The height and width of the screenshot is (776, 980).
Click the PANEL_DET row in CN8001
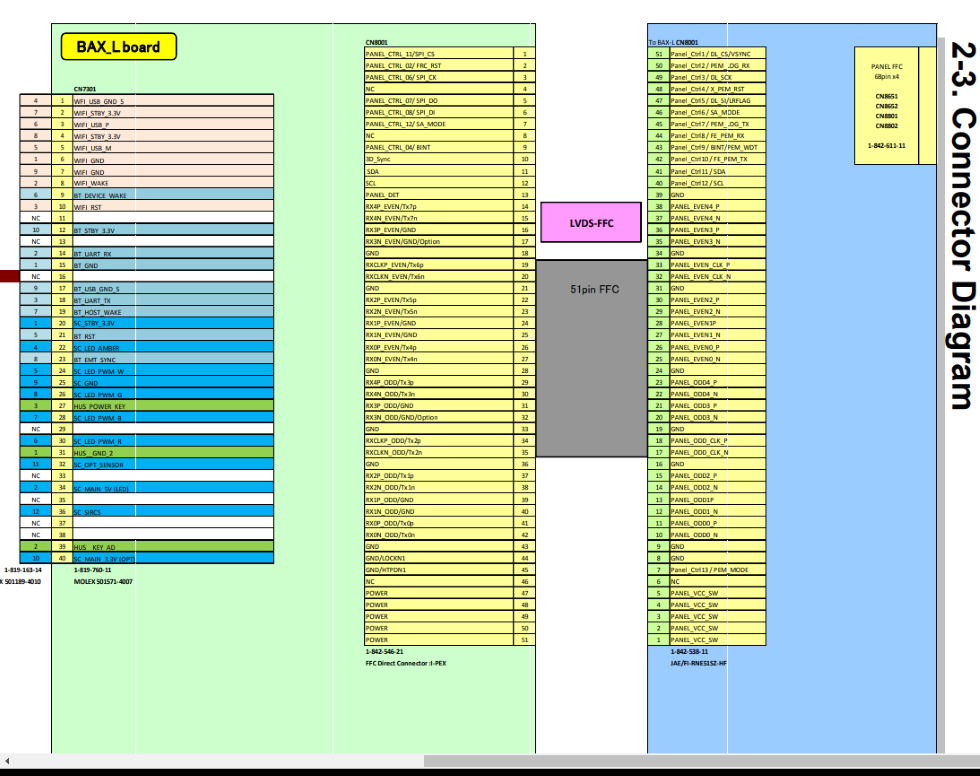(x=440, y=194)
